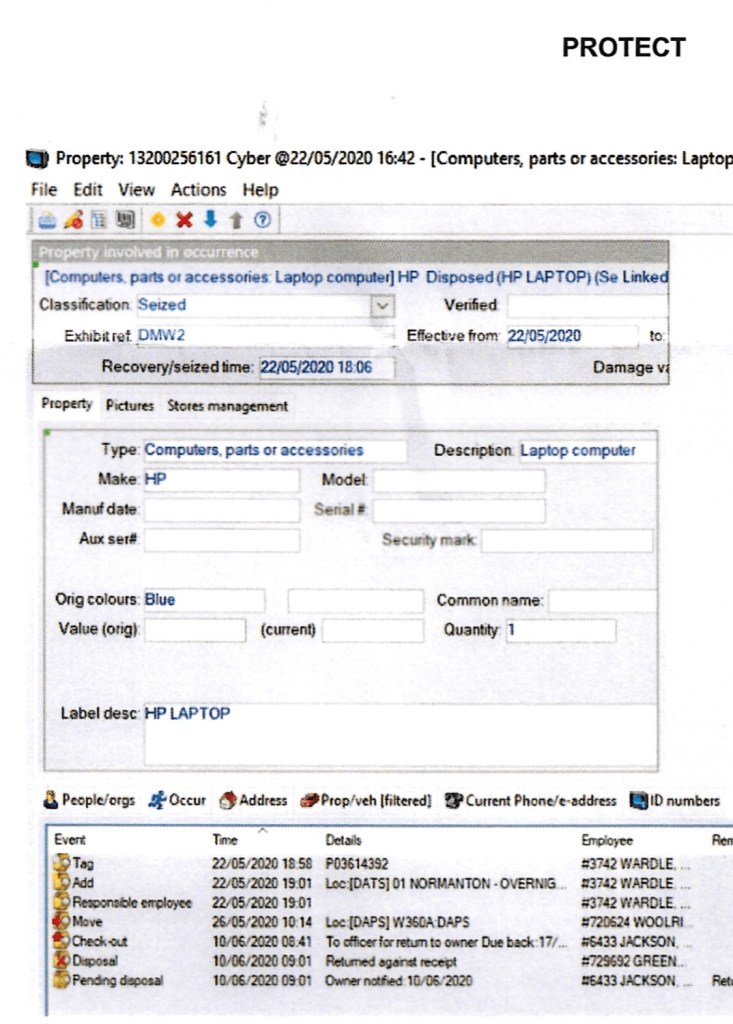This screenshot has width=733, height=1024.
Task: Switch to the Pictures tab
Action: (x=130, y=406)
